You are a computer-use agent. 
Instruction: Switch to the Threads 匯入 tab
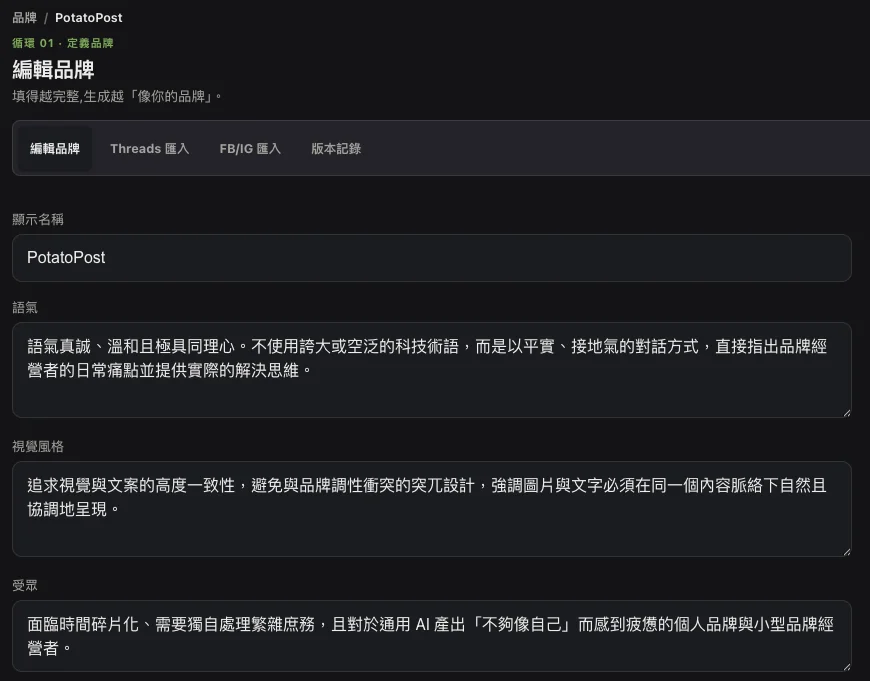coord(150,149)
